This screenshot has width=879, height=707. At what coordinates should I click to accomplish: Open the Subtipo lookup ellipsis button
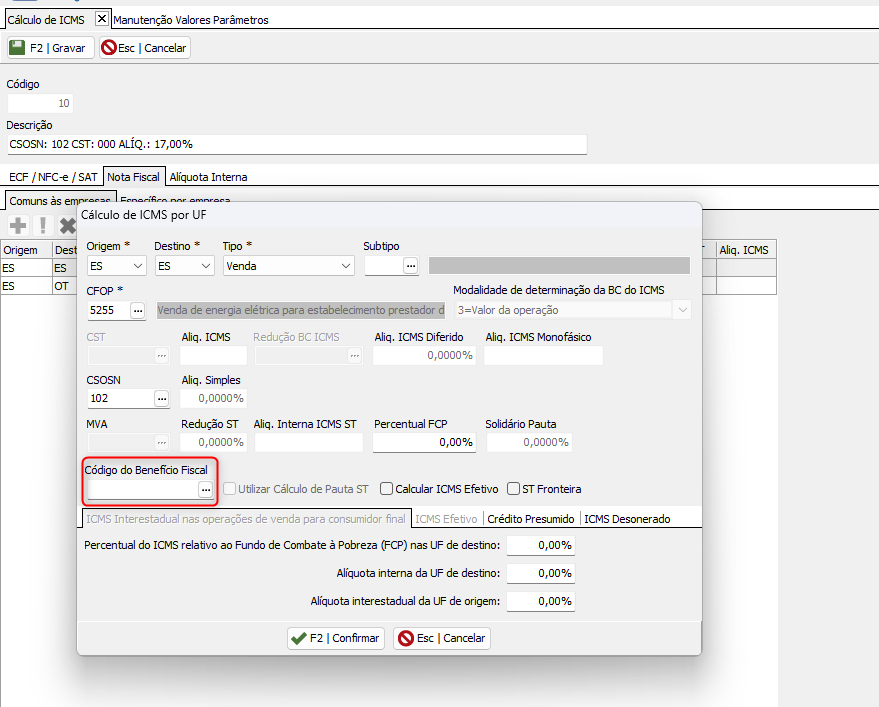pyautogui.click(x=410, y=266)
